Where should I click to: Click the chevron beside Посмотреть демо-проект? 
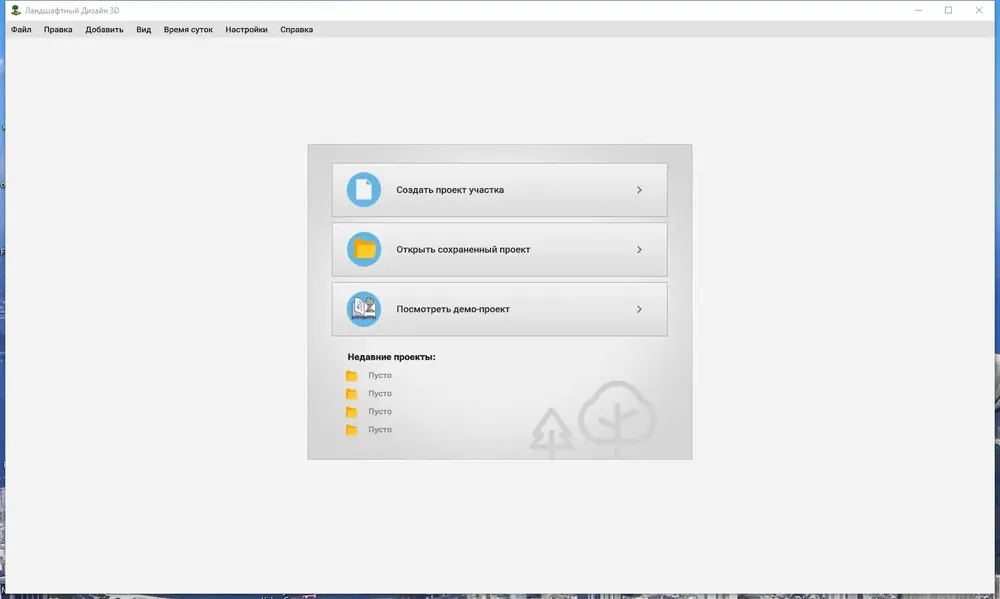[639, 309]
